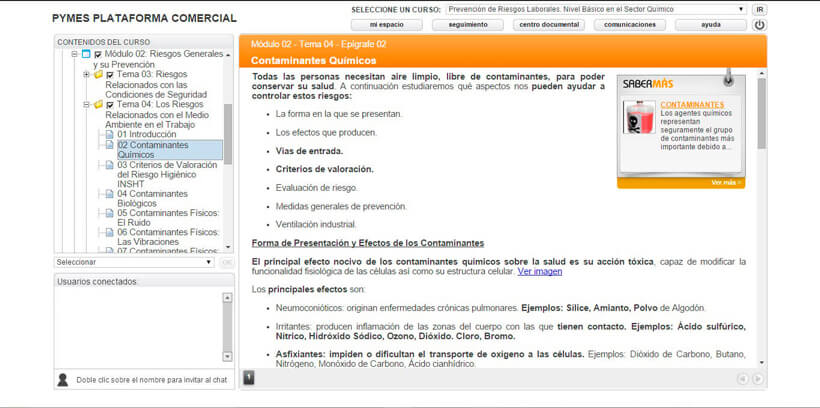Collapse the Módulo 02 tree node
Viewport: 820px width, 408px height.
coord(74,54)
